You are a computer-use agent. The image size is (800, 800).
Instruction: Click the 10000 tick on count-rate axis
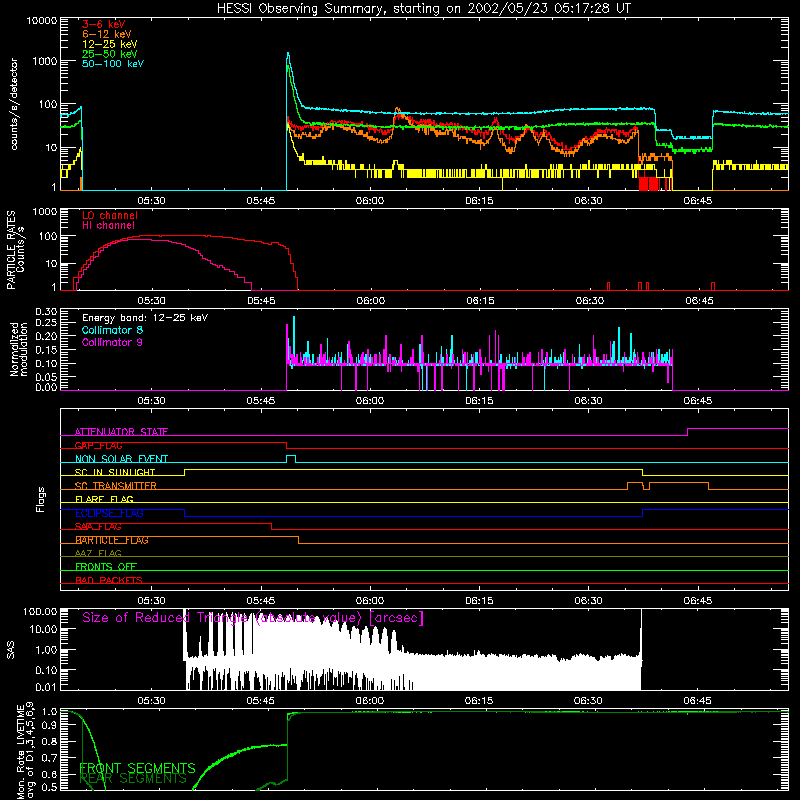coord(42,20)
